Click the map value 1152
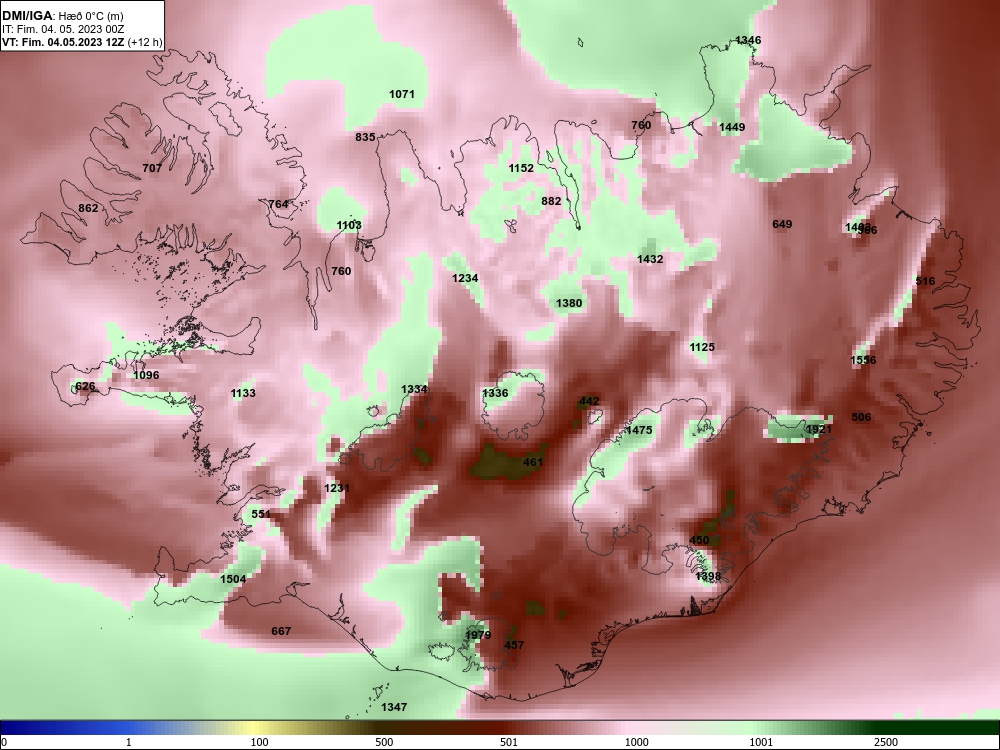 click(521, 168)
